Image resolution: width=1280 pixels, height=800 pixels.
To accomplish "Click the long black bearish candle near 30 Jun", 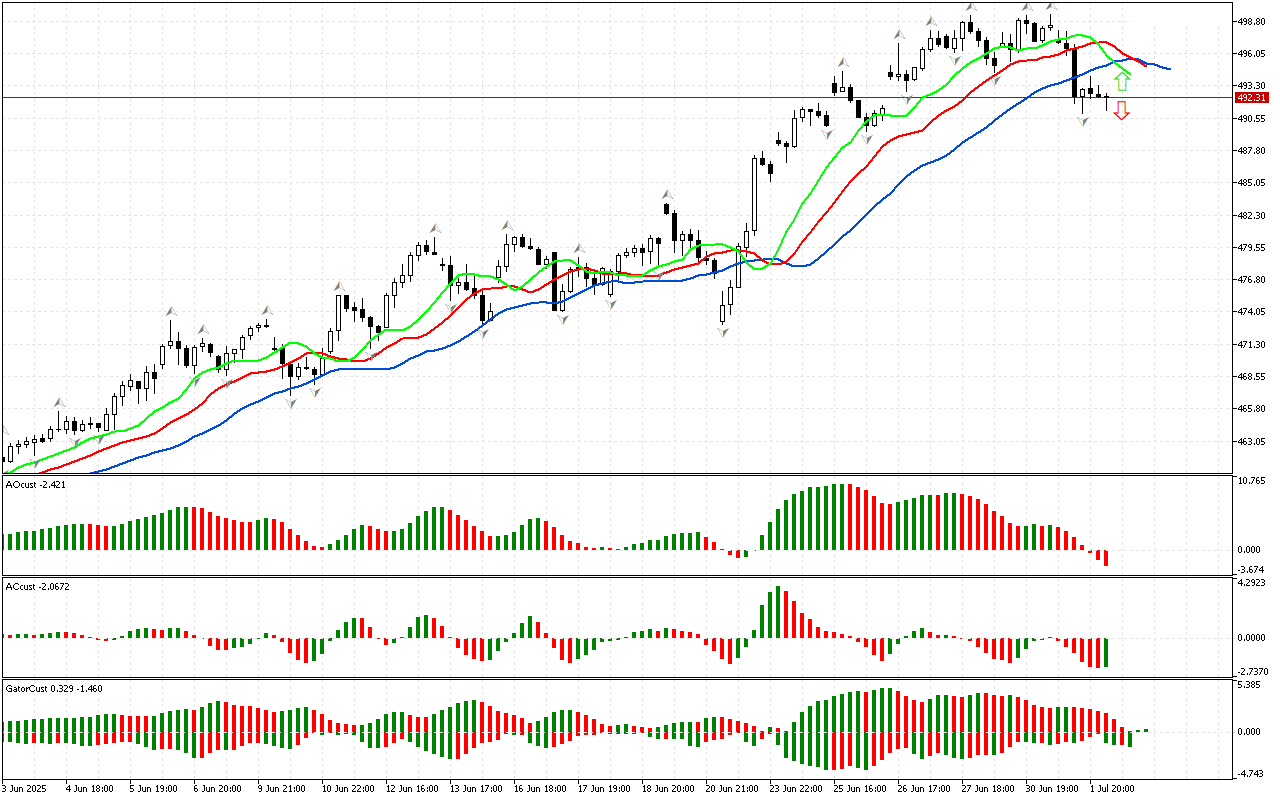I will [1075, 72].
